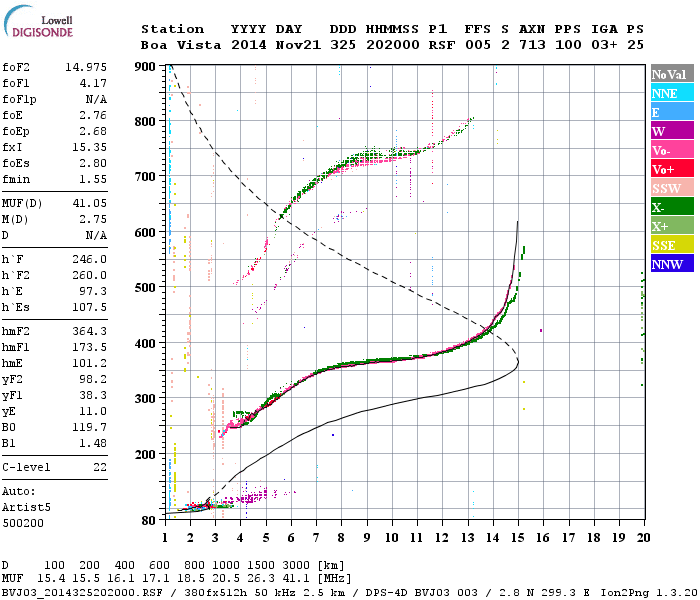This screenshot has width=700, height=600.
Task: Select the Vo- pink legend swatch
Action: coord(672,150)
